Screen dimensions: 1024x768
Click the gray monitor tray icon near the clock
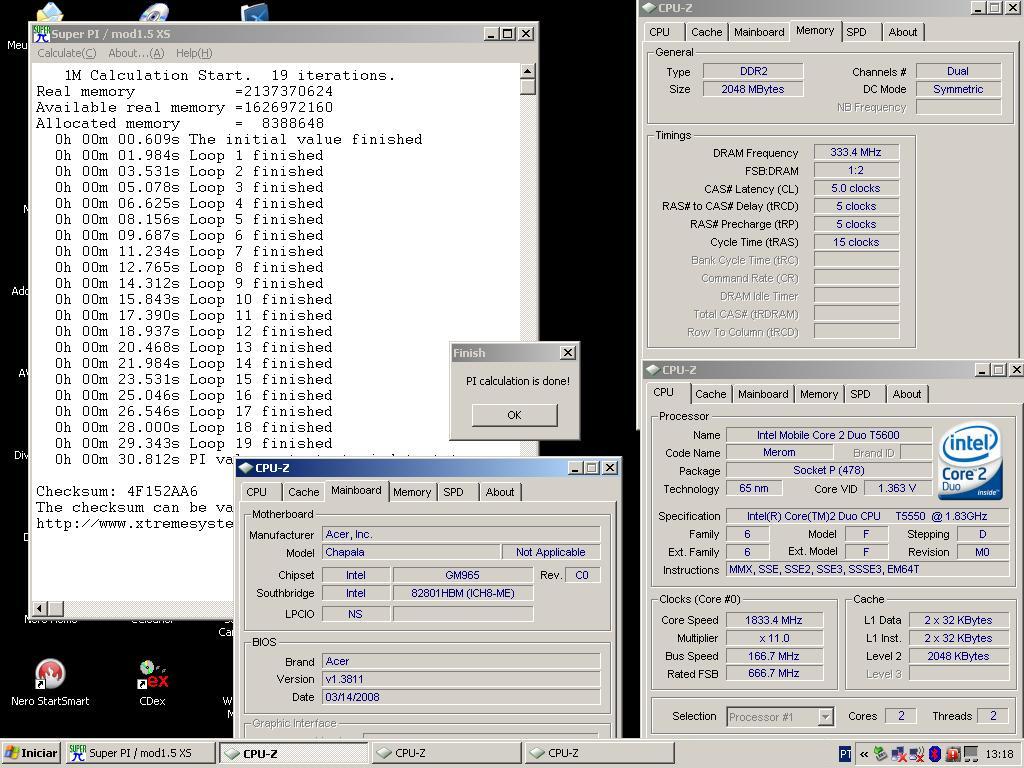point(970,754)
